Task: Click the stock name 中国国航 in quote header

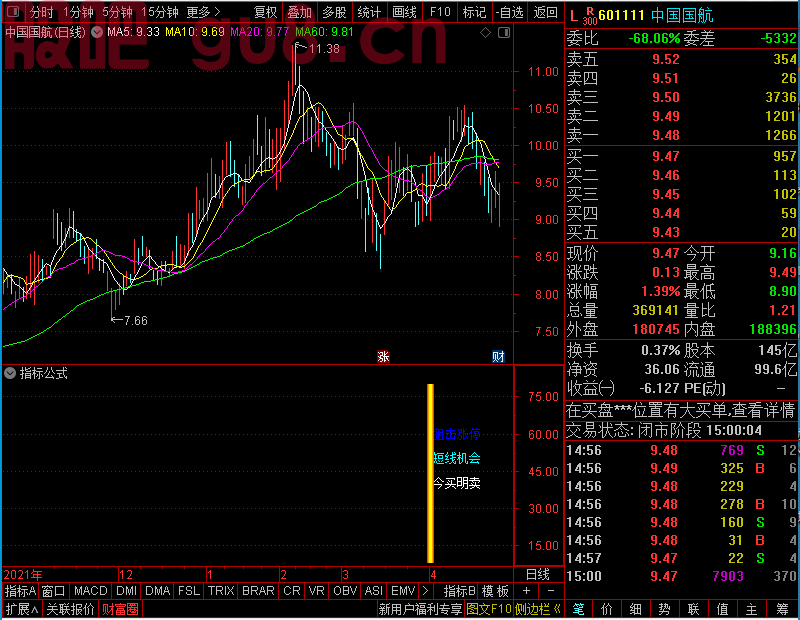Action: 682,16
